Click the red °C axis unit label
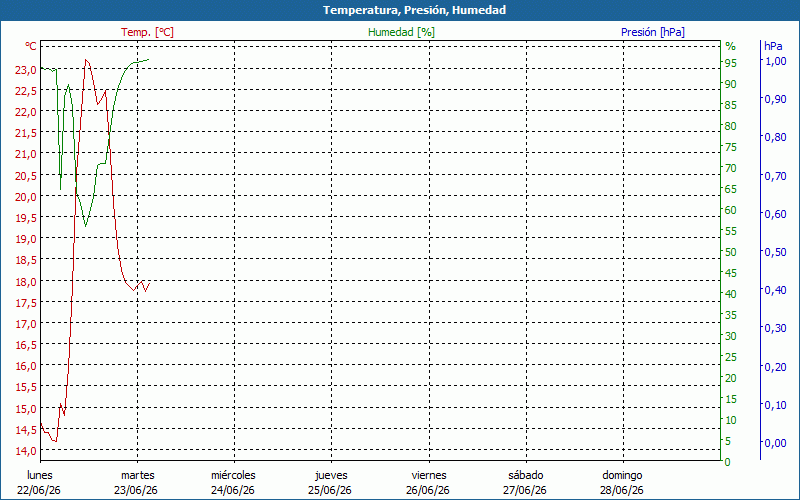This screenshot has height=500, width=800. pyautogui.click(x=31, y=46)
